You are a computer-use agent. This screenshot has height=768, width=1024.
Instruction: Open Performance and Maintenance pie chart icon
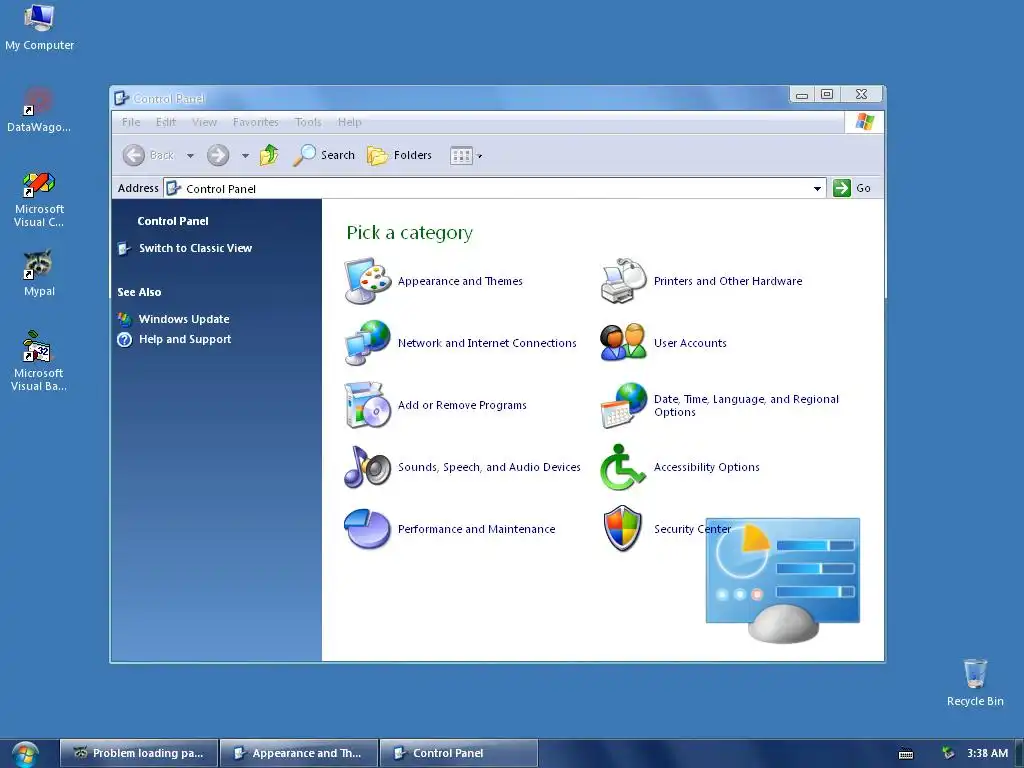coord(368,529)
